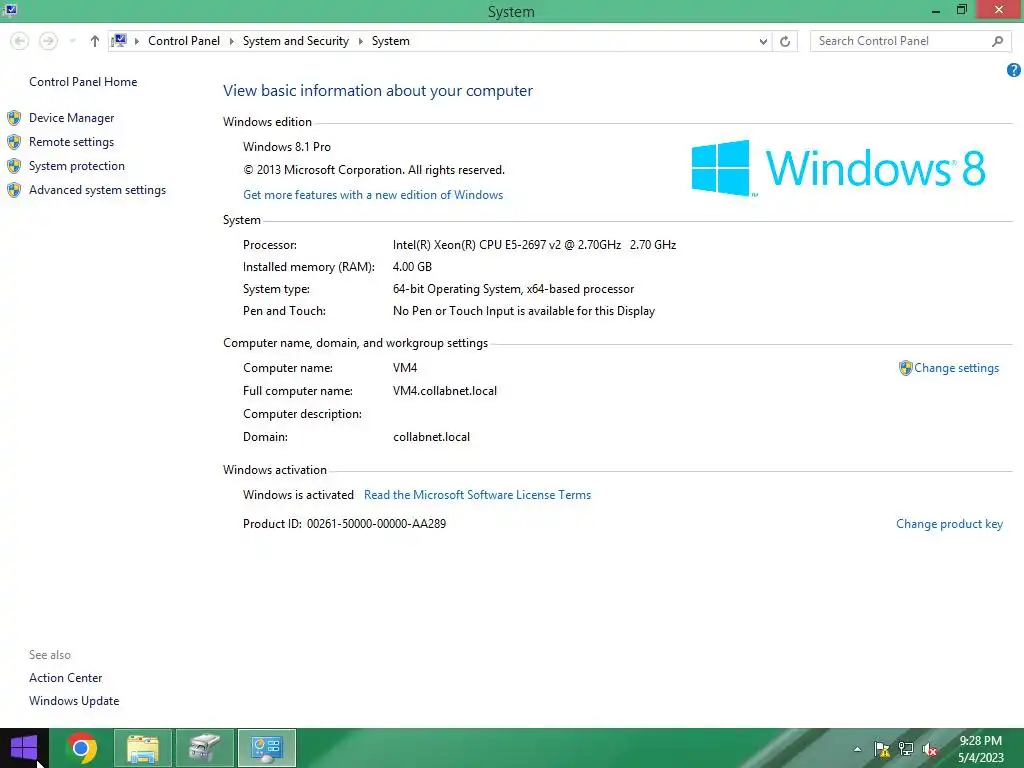Viewport: 1024px width, 768px height.
Task: Click the System protection shield icon
Action: click(14, 166)
